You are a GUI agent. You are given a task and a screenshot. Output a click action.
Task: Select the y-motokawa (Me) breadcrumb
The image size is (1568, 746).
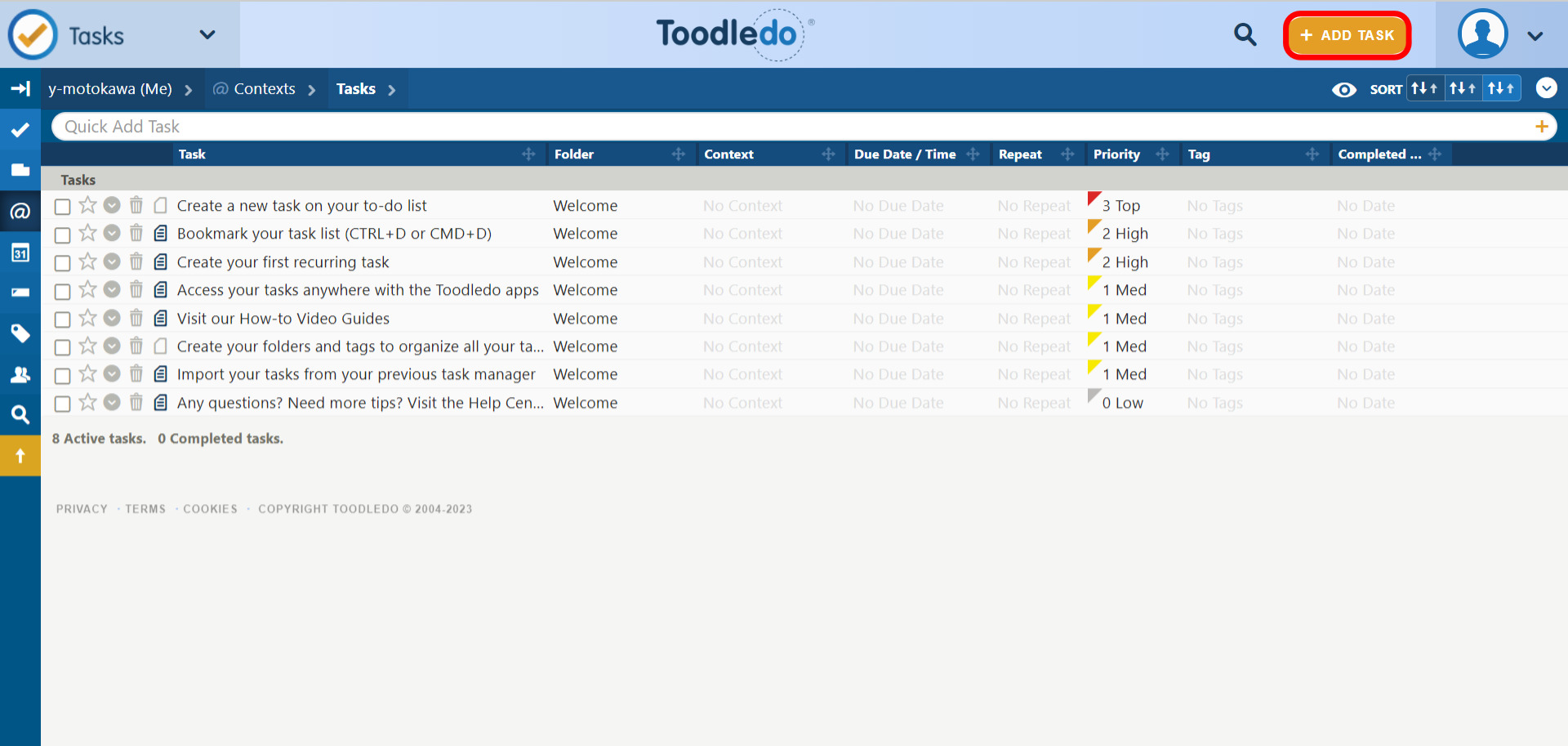tap(110, 89)
